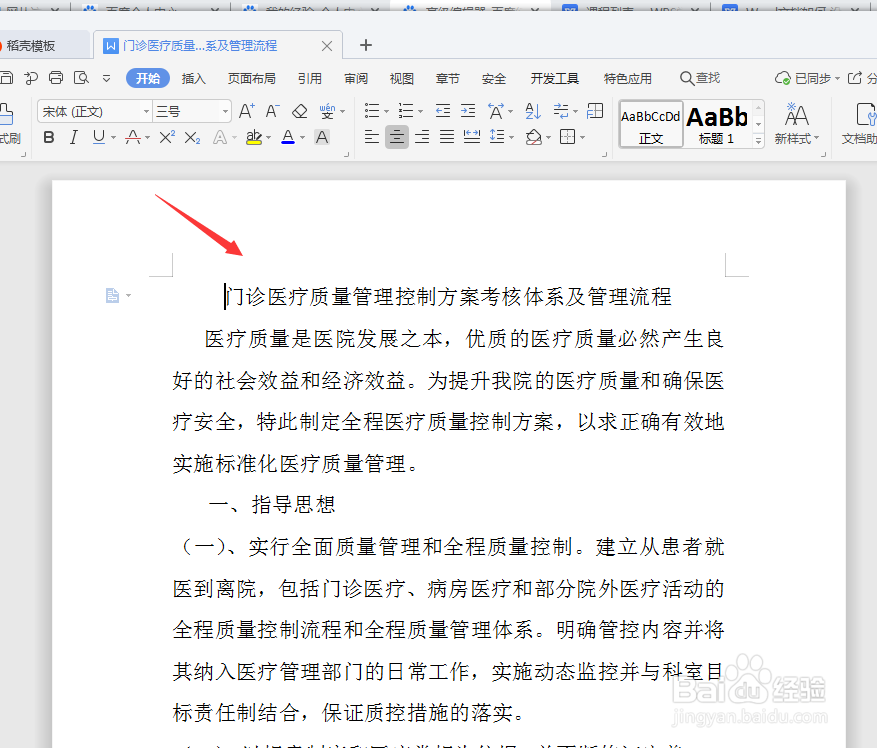The image size is (877, 748).
Task: Click the phonetic guide (wén) icon
Action: click(328, 111)
